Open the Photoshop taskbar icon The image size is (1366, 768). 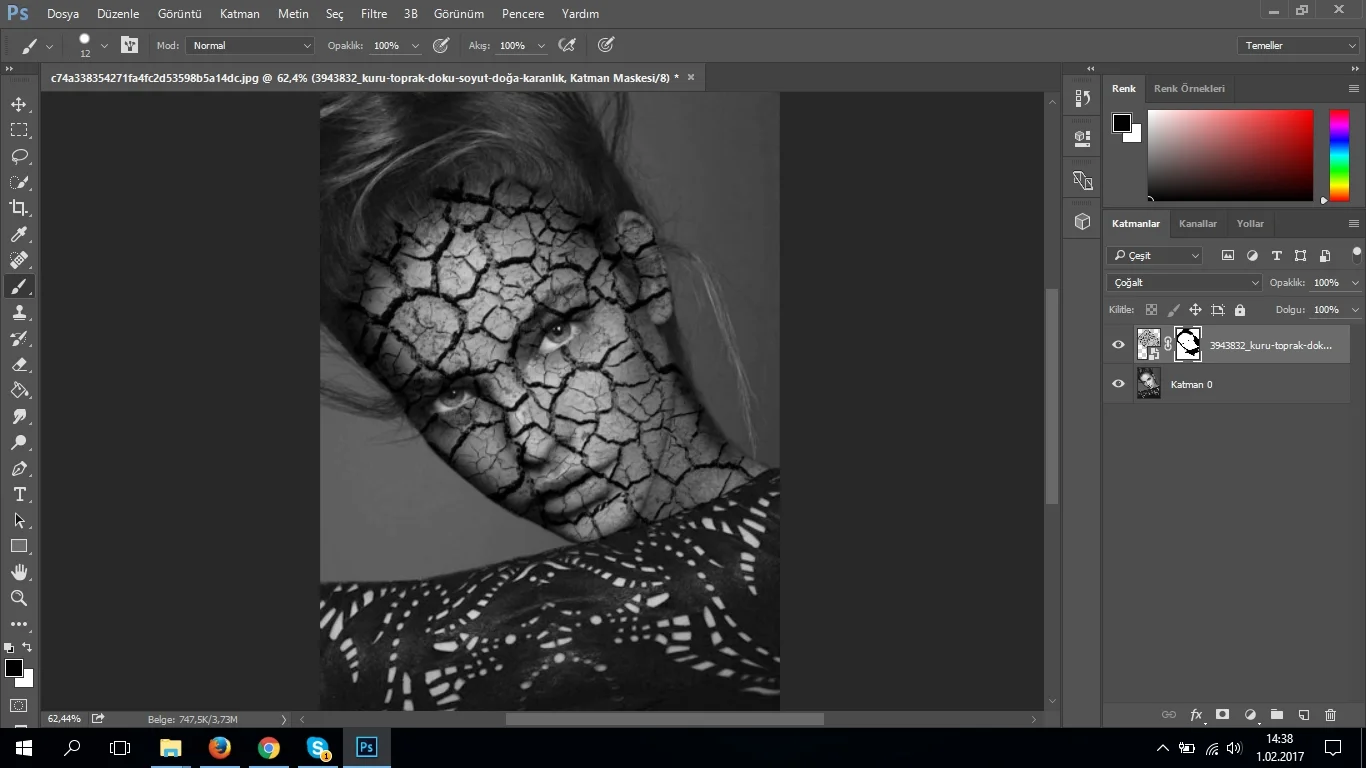366,747
